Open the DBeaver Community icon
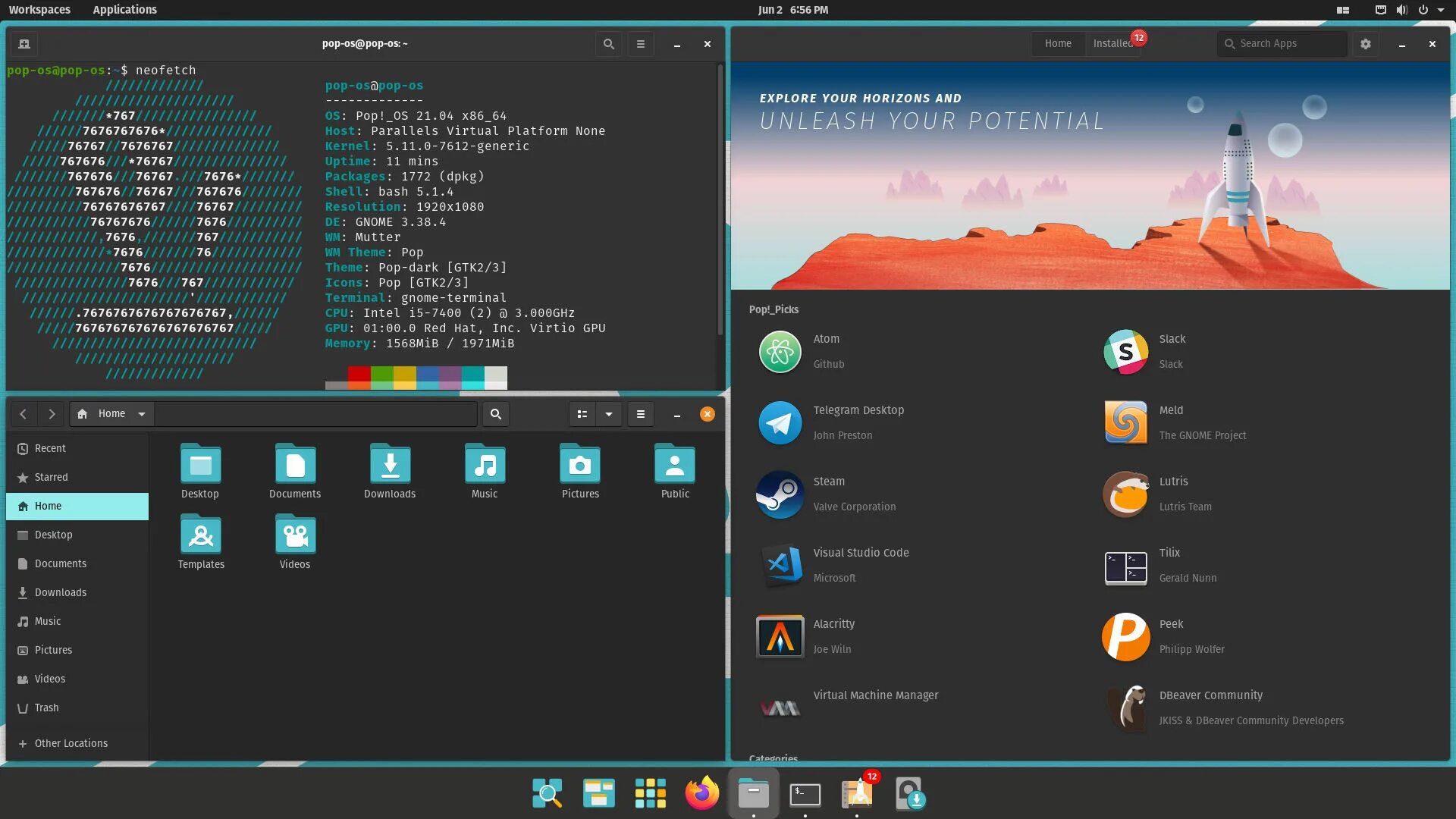1456x819 pixels. [1128, 708]
